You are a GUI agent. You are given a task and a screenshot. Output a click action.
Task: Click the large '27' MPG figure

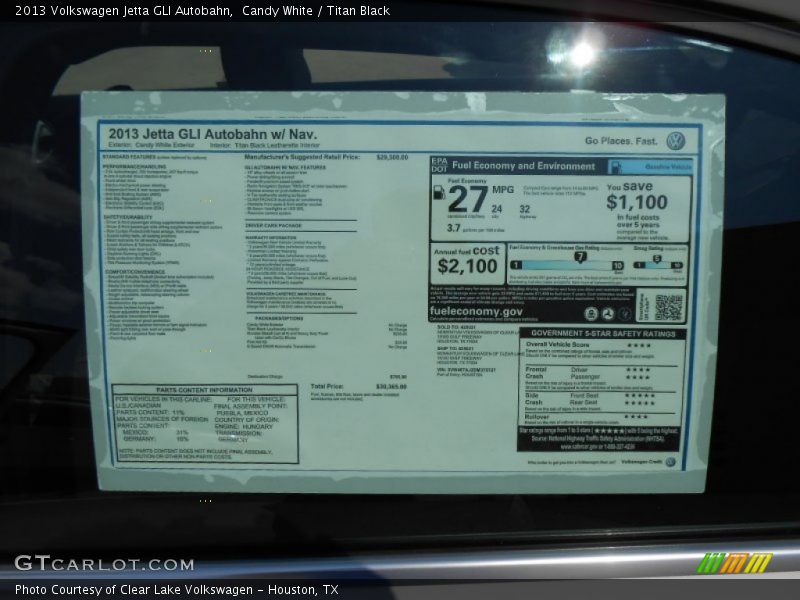pyautogui.click(x=468, y=199)
